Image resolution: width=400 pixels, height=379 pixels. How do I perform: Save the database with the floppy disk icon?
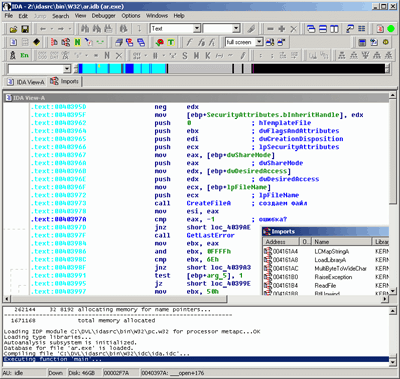(25, 29)
